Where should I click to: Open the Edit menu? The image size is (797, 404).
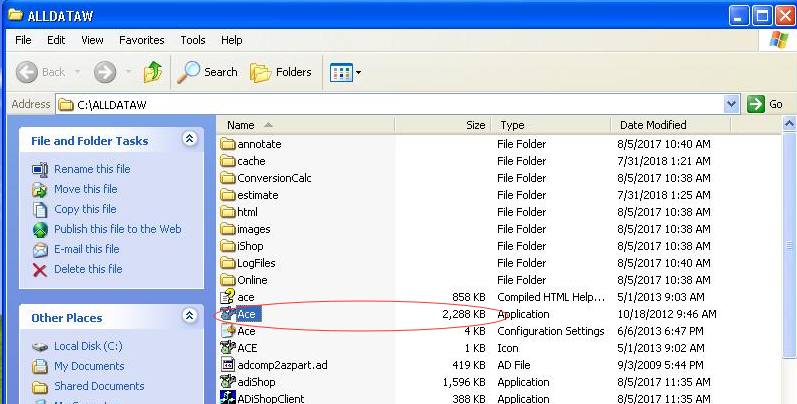click(56, 40)
